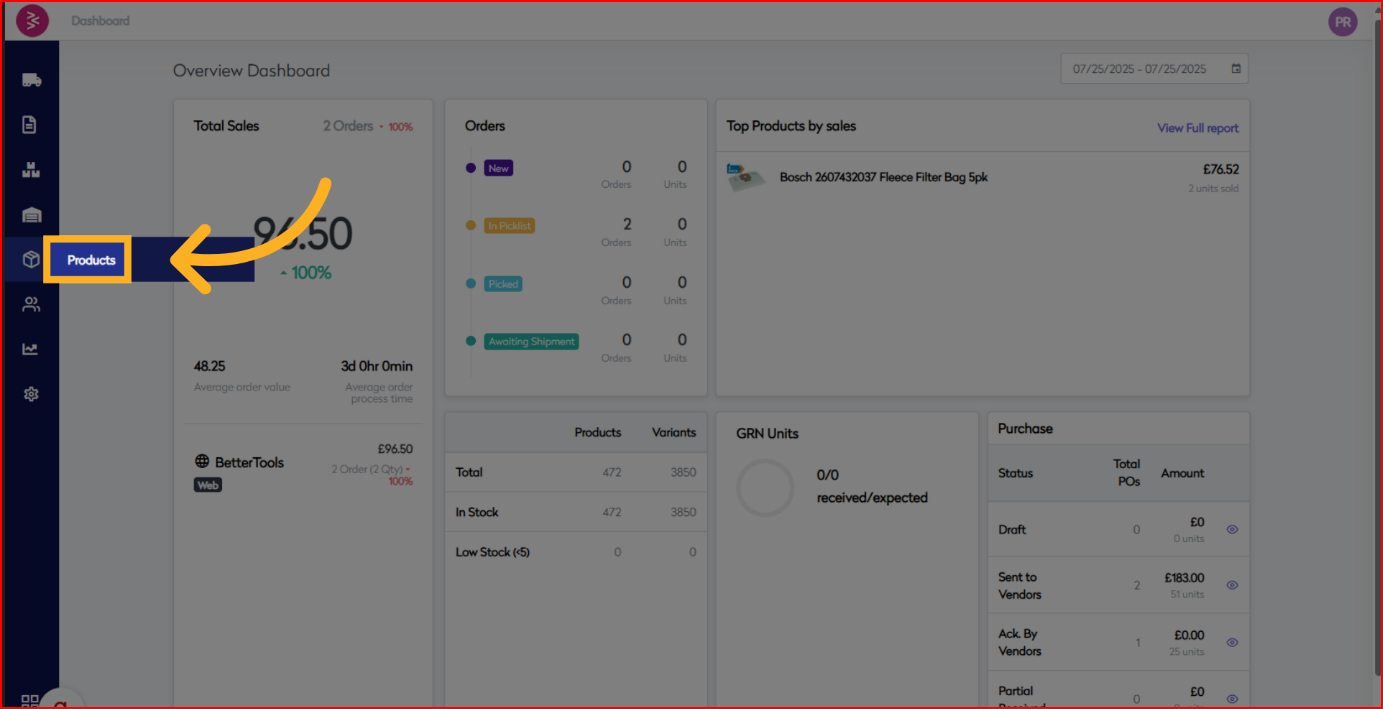
Task: Click the stacked boxes inventory icon
Action: pos(31,170)
